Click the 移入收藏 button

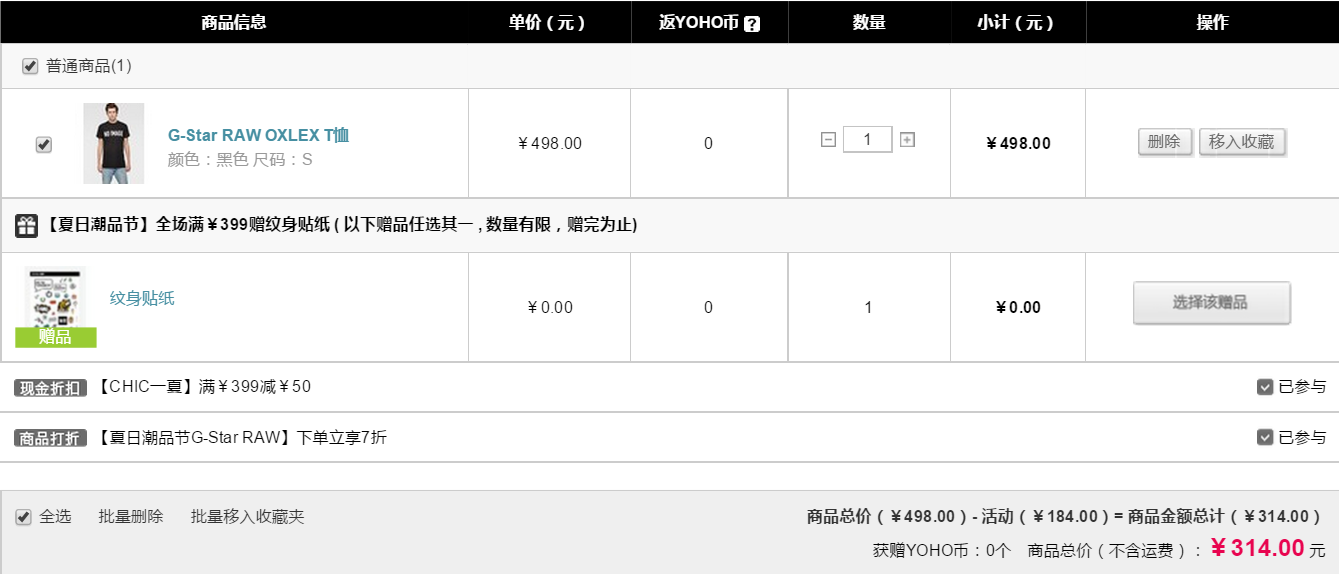1242,142
